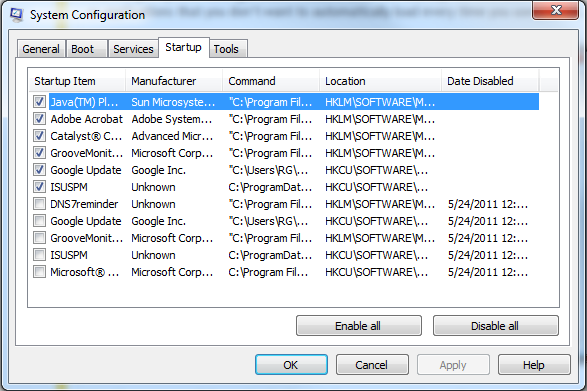This screenshot has width=587, height=391.
Task: Confirm with the OK button
Action: pyautogui.click(x=291, y=365)
